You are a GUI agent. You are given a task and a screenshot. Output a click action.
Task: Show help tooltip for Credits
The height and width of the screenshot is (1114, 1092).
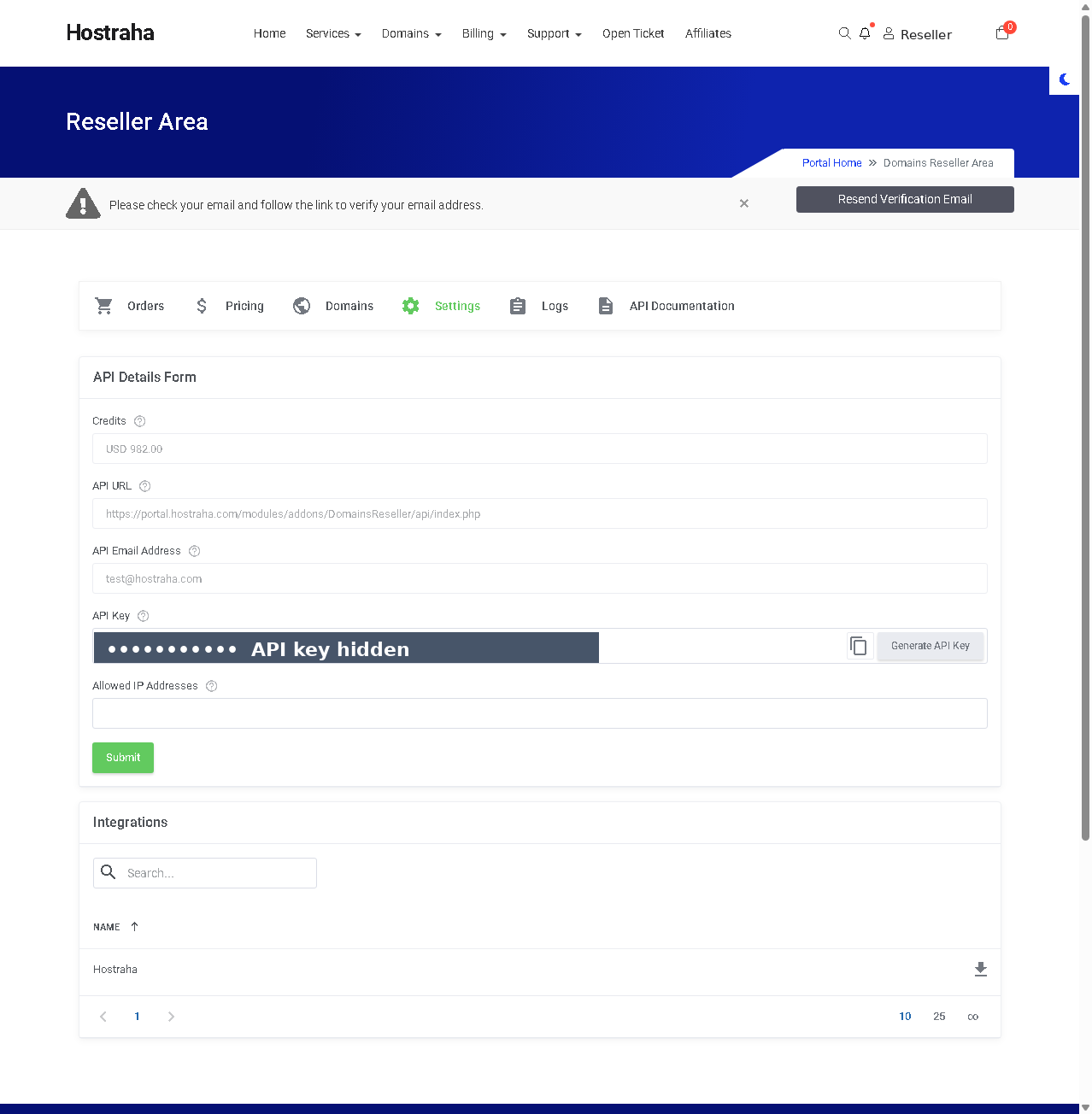click(140, 421)
